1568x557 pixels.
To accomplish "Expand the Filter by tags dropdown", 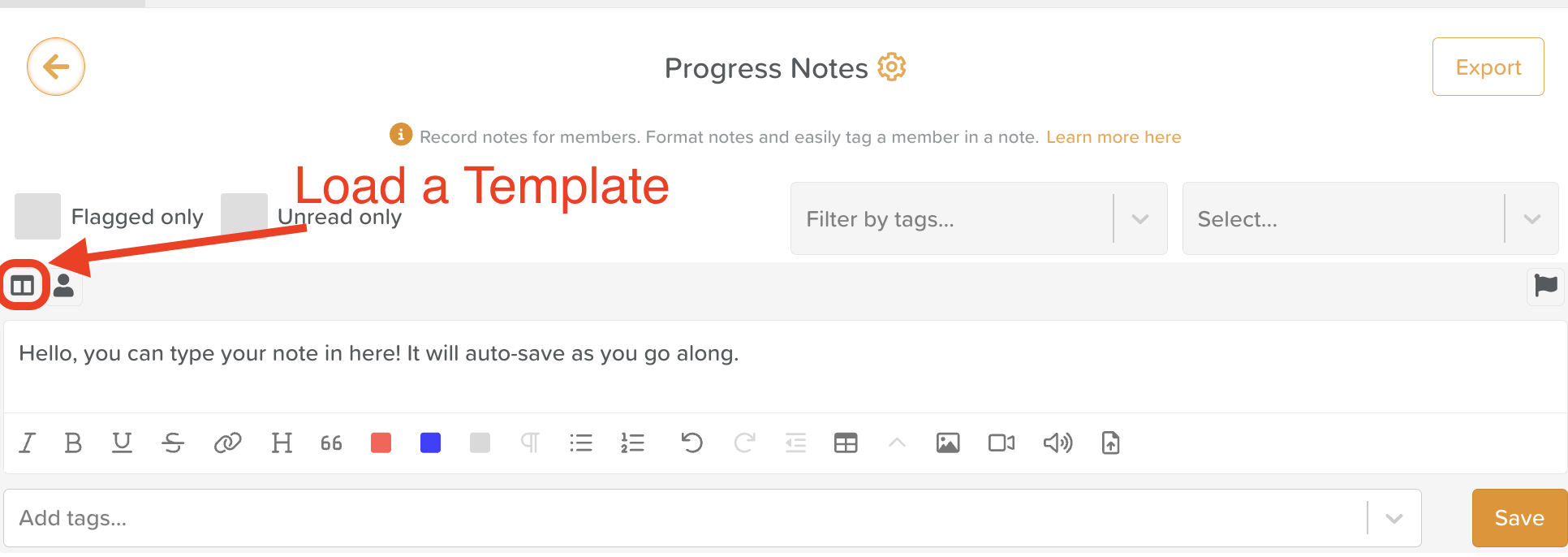I will pos(1139,219).
